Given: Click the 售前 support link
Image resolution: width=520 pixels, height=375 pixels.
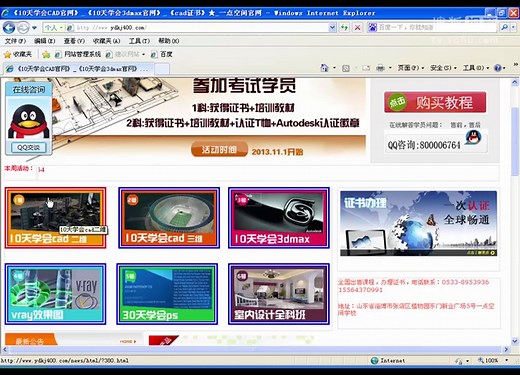Looking at the screenshot, I should click(x=456, y=125).
